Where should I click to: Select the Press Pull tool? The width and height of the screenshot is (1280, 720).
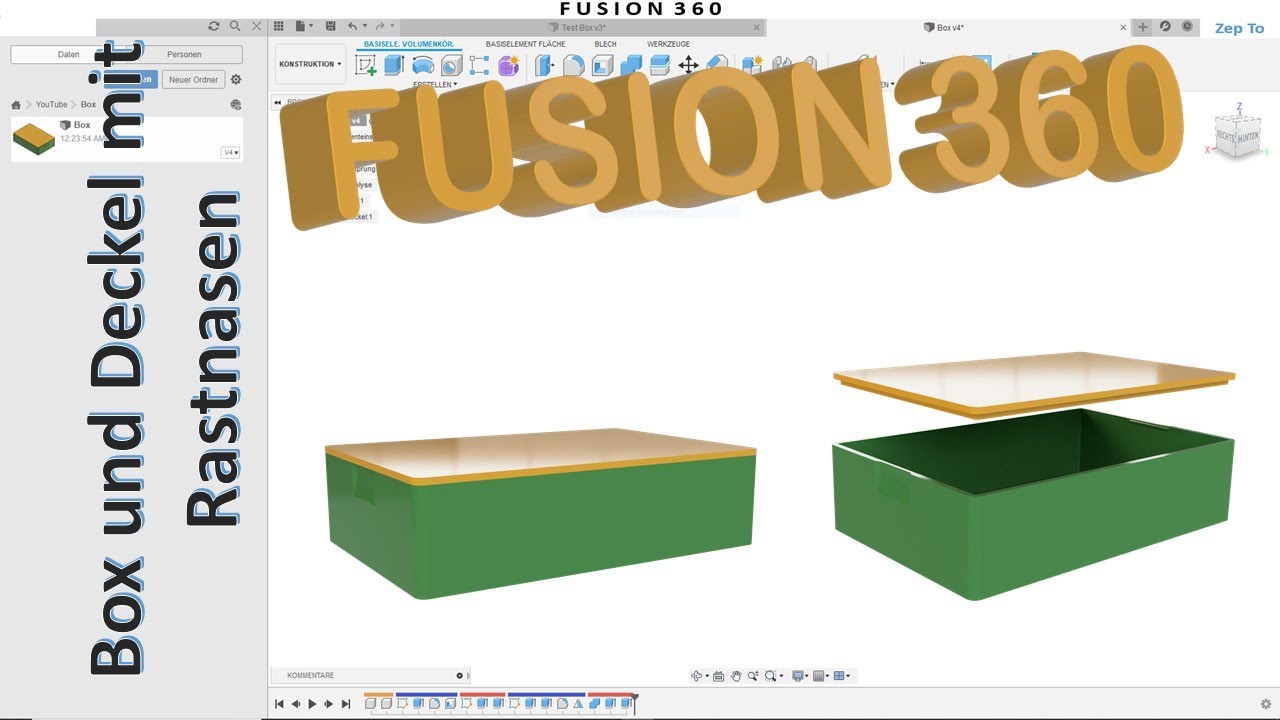pyautogui.click(x=544, y=66)
